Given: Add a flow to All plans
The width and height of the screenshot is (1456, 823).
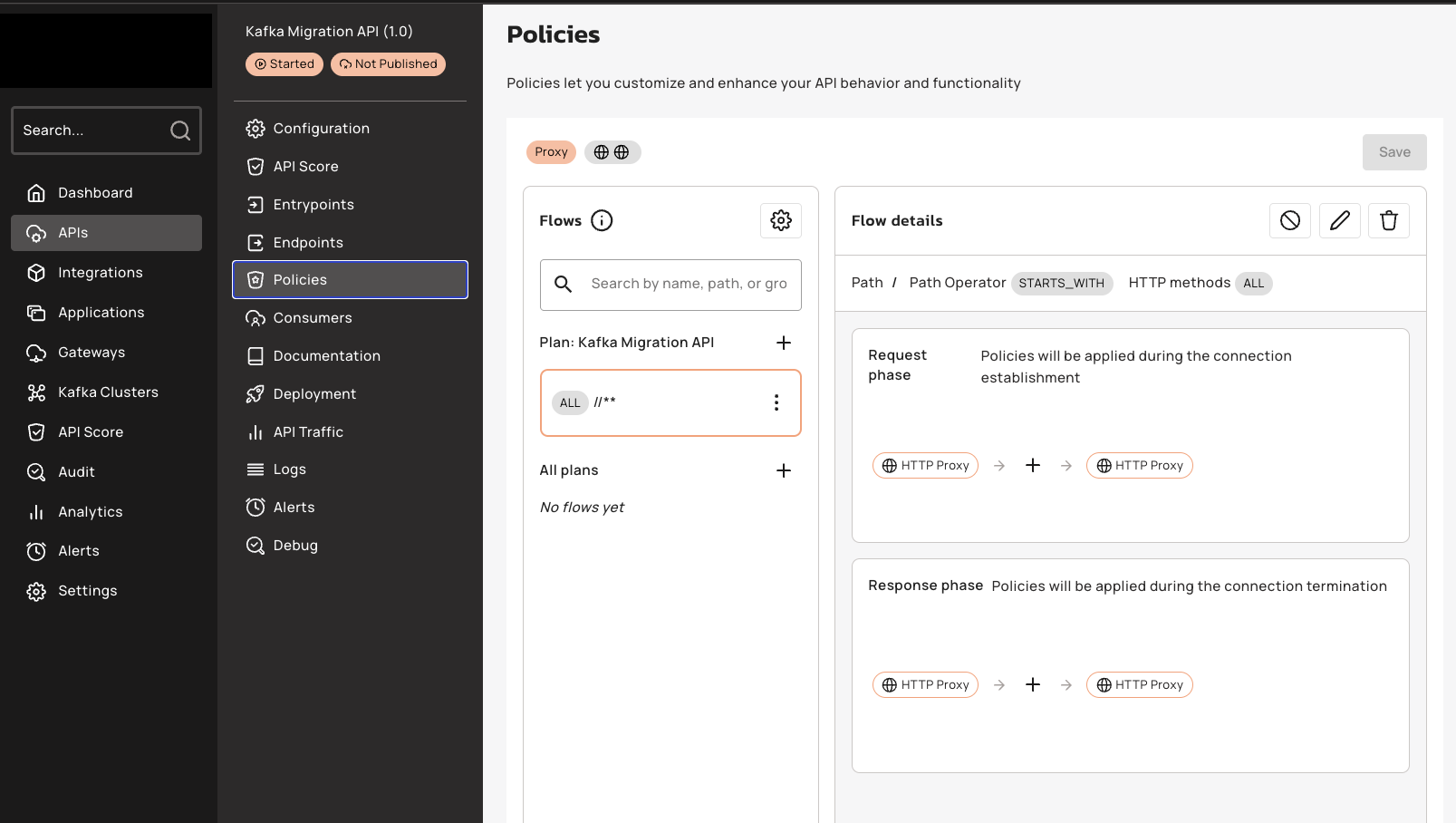Looking at the screenshot, I should click(784, 470).
